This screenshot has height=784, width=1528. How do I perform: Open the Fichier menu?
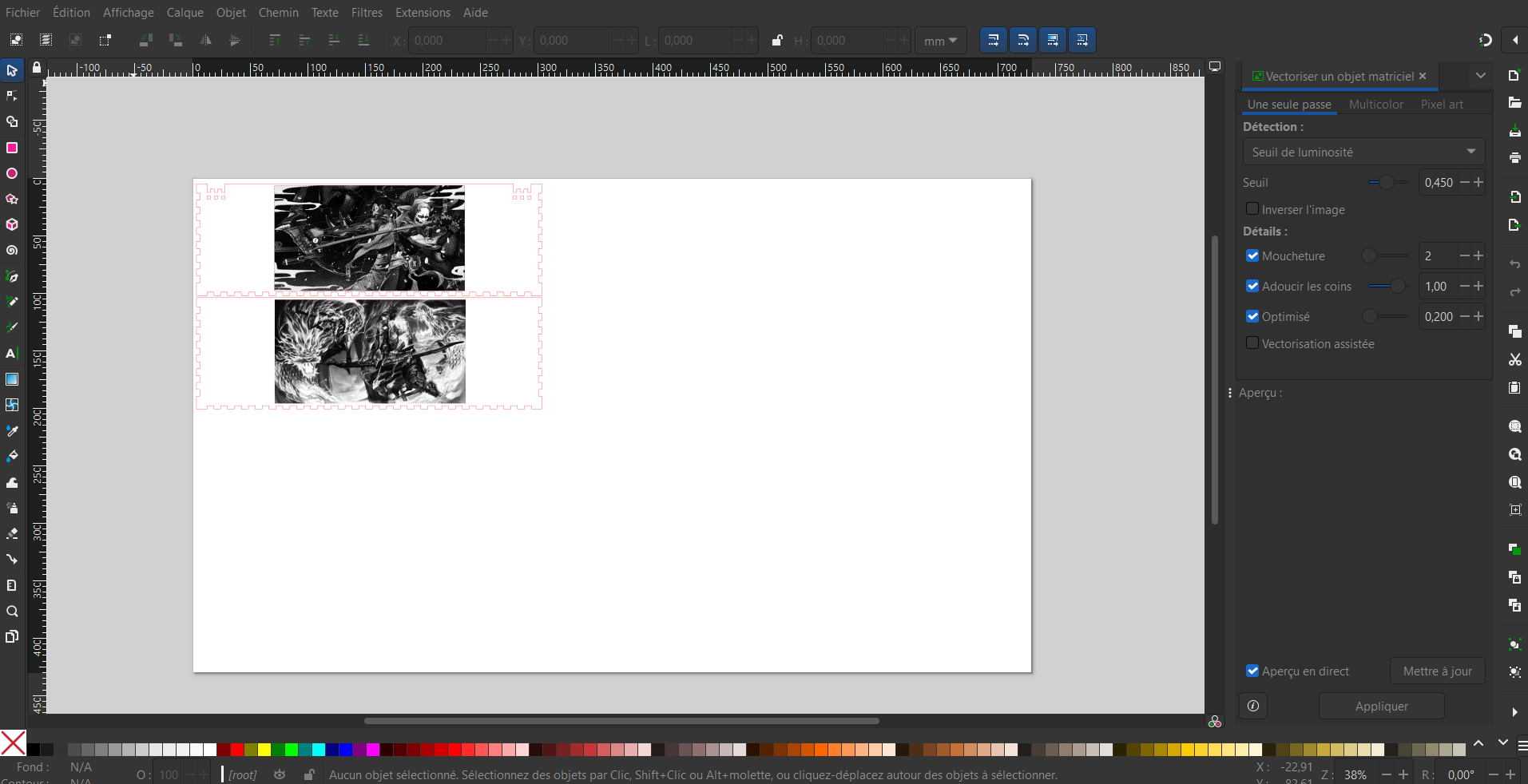(22, 13)
